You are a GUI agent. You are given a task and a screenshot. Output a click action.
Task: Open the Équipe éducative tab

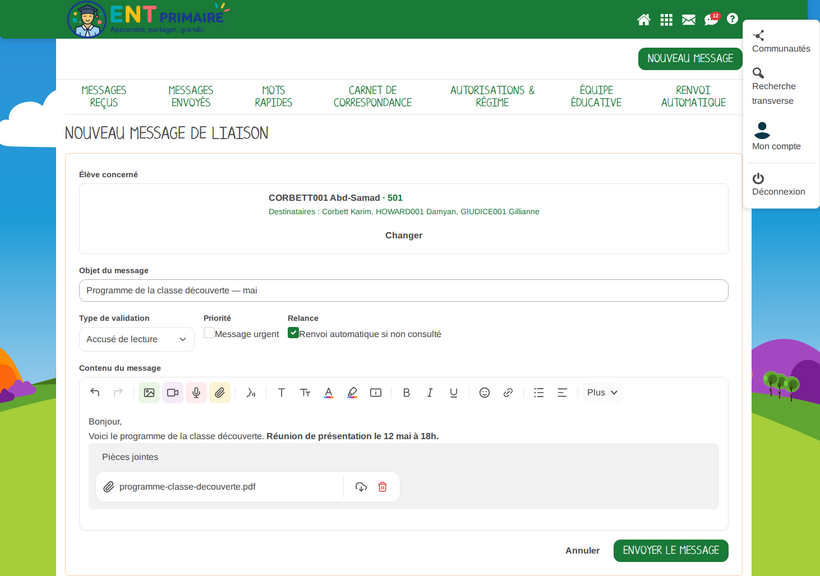596,96
